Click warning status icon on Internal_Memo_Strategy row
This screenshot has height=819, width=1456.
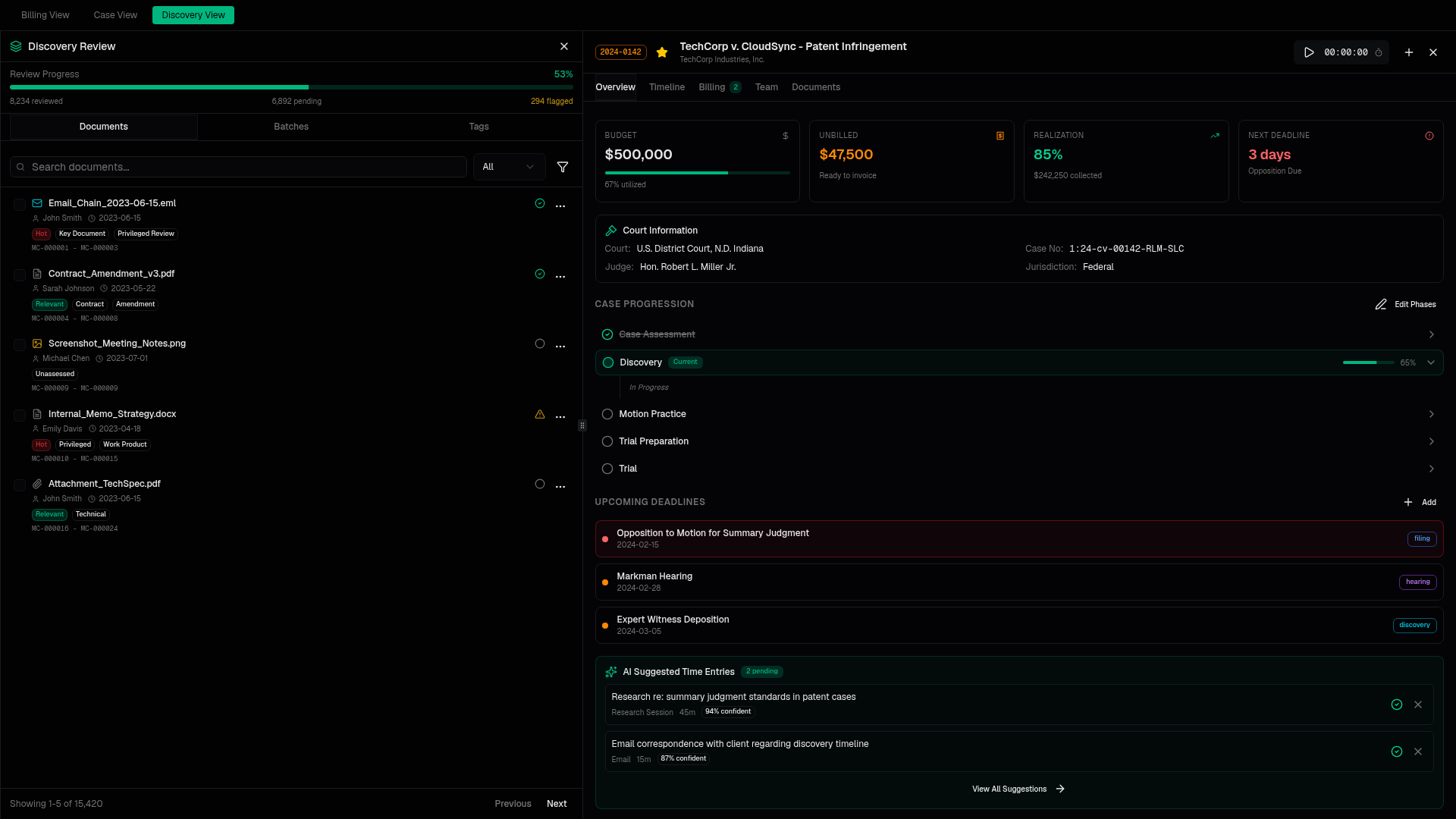click(x=540, y=414)
